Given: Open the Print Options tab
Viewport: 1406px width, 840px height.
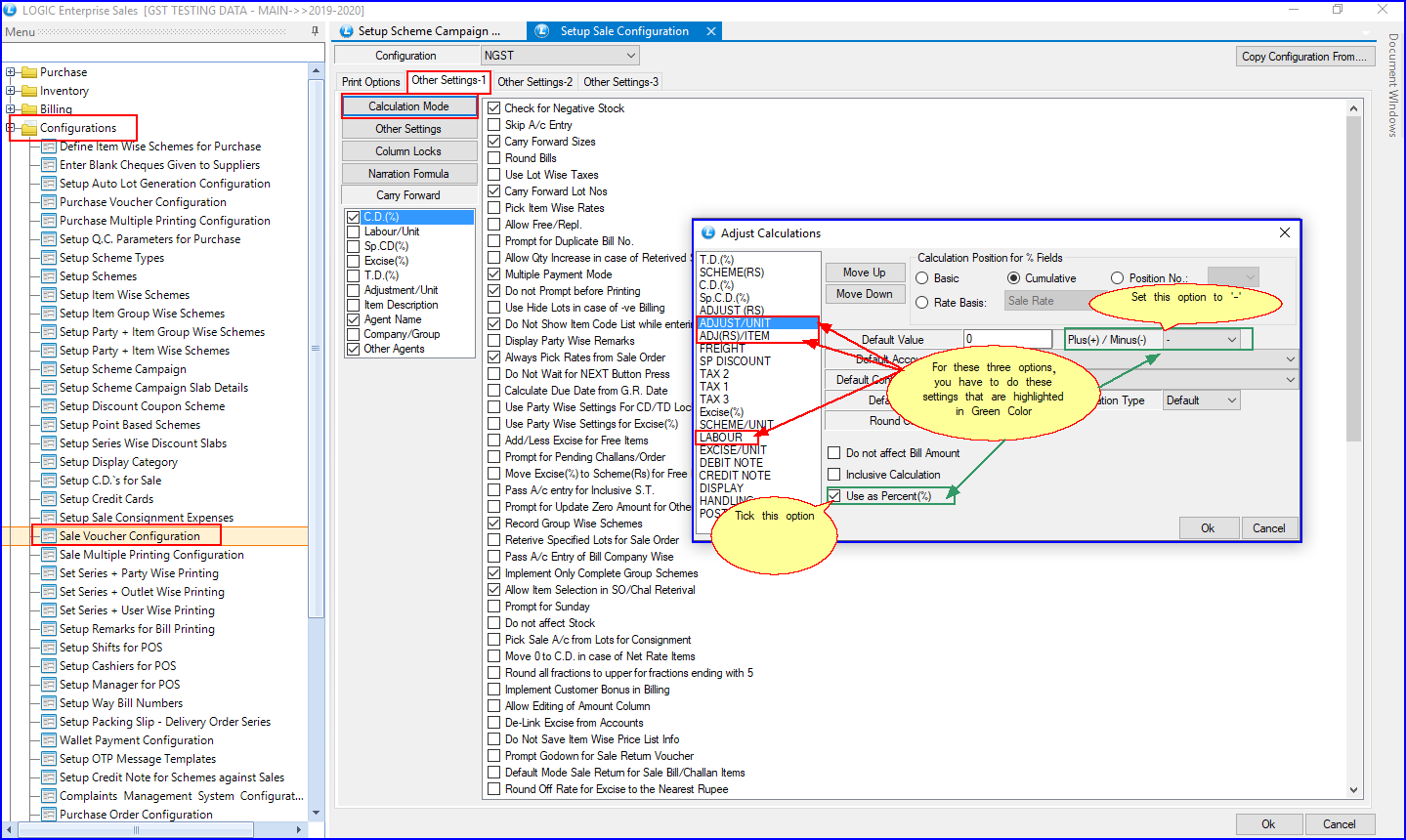Looking at the screenshot, I should (370, 82).
